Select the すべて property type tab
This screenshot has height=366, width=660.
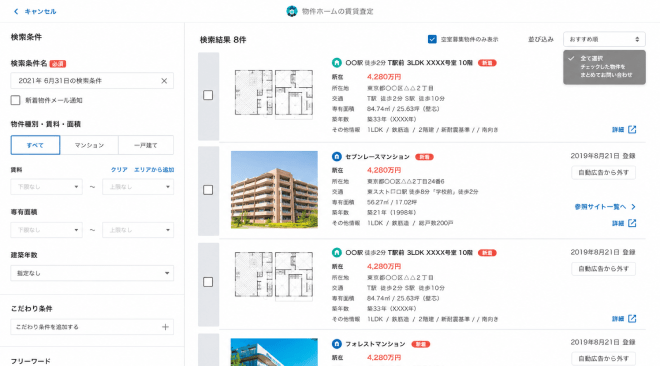(35, 145)
